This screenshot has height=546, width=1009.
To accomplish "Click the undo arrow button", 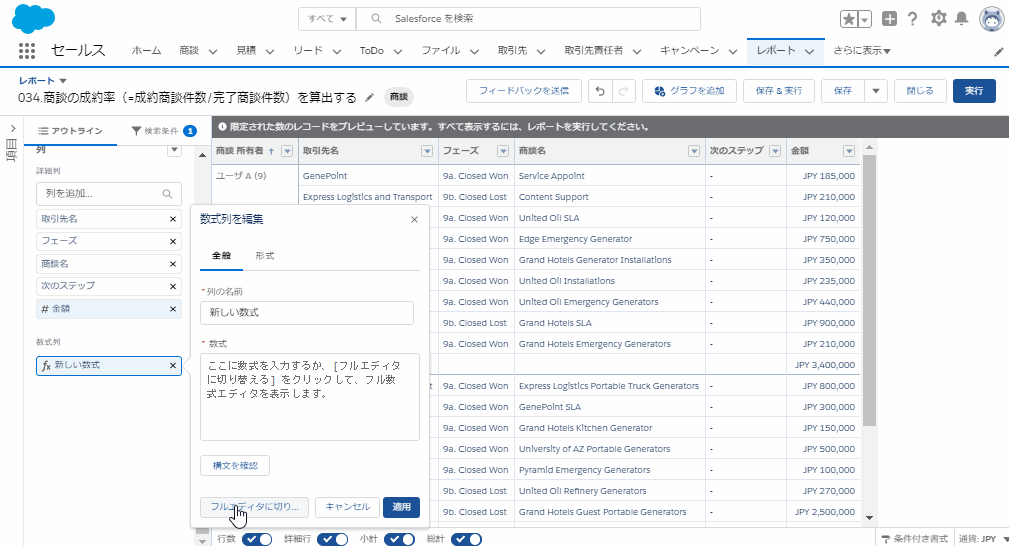I will point(600,91).
